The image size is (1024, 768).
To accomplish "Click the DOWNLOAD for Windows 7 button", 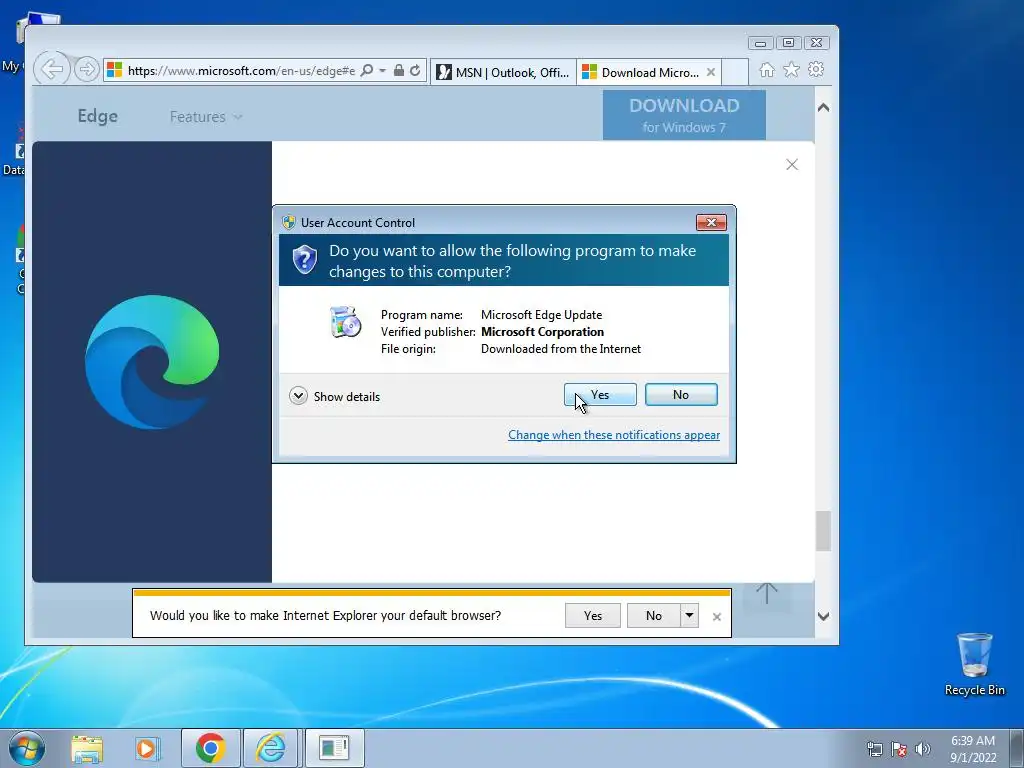I will pyautogui.click(x=684, y=115).
